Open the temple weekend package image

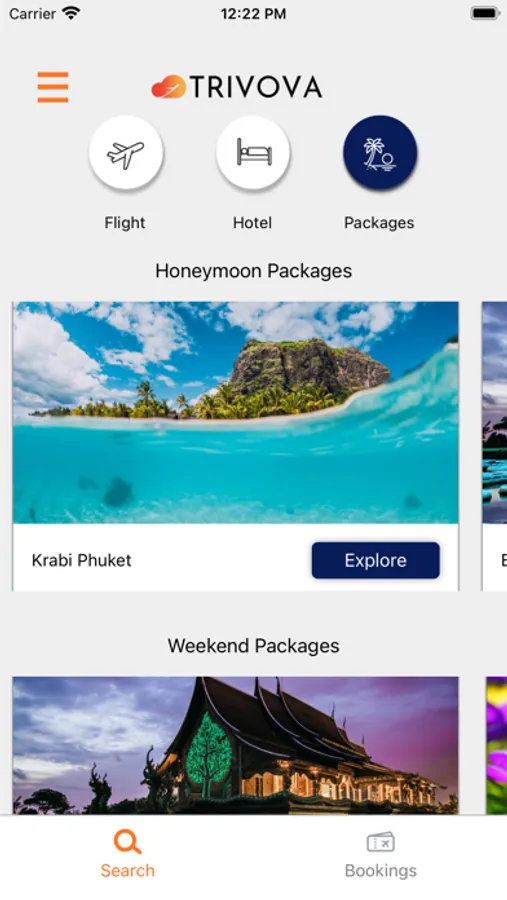235,745
